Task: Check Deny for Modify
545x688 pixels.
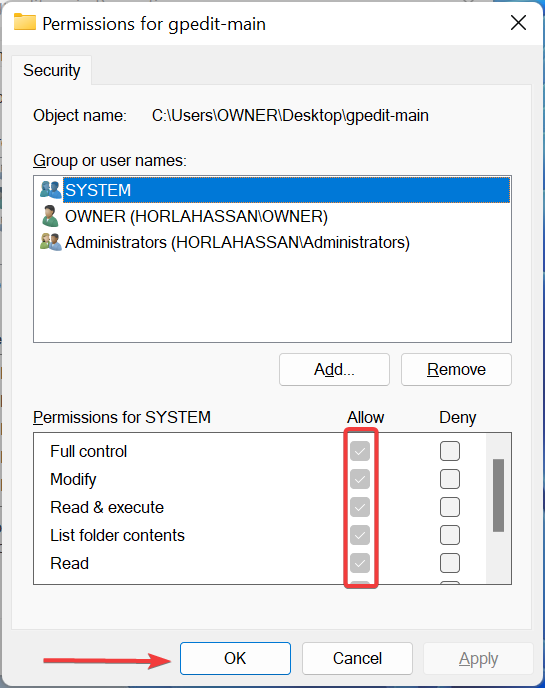Action: (x=450, y=479)
